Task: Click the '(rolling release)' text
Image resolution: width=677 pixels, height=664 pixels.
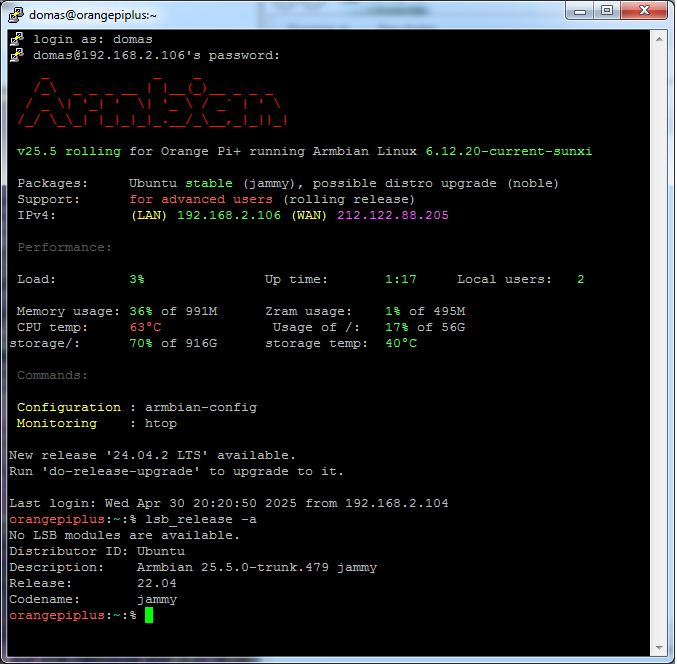Action: (x=348, y=199)
